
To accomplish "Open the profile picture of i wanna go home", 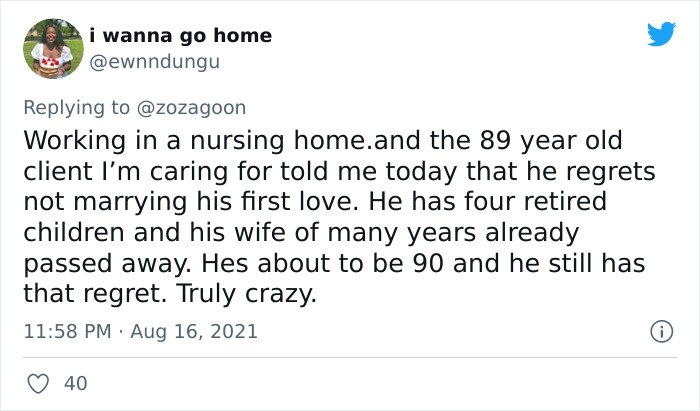I will (51, 47).
